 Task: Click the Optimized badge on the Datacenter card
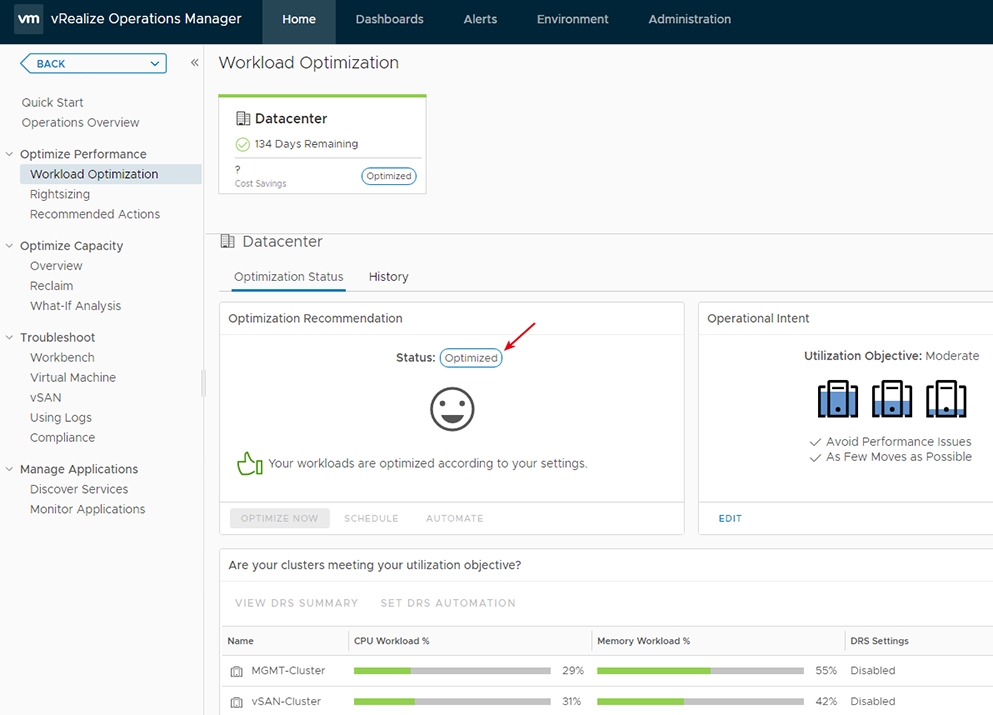pyautogui.click(x=389, y=176)
